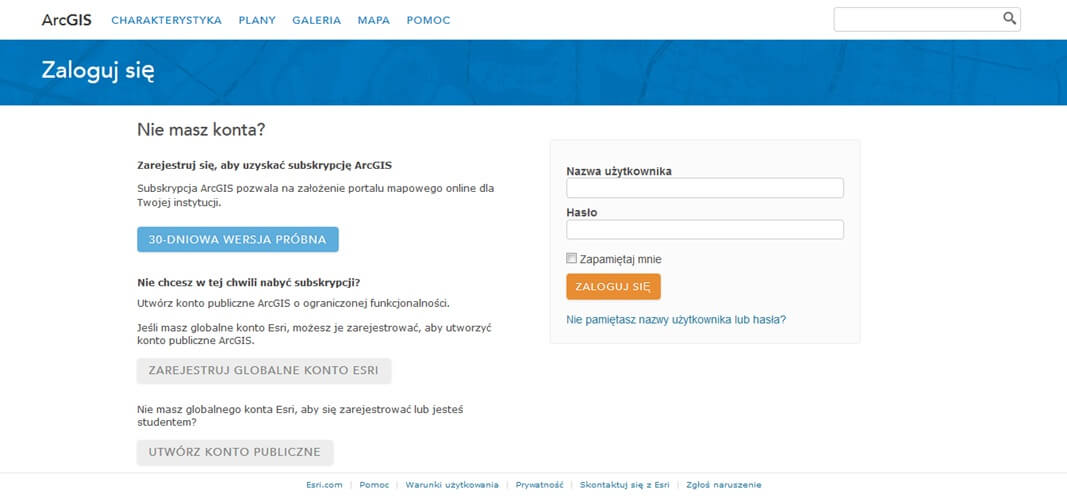The height and width of the screenshot is (501, 1067).
Task: Click the Zaloguj się banner heading
Action: (98, 71)
